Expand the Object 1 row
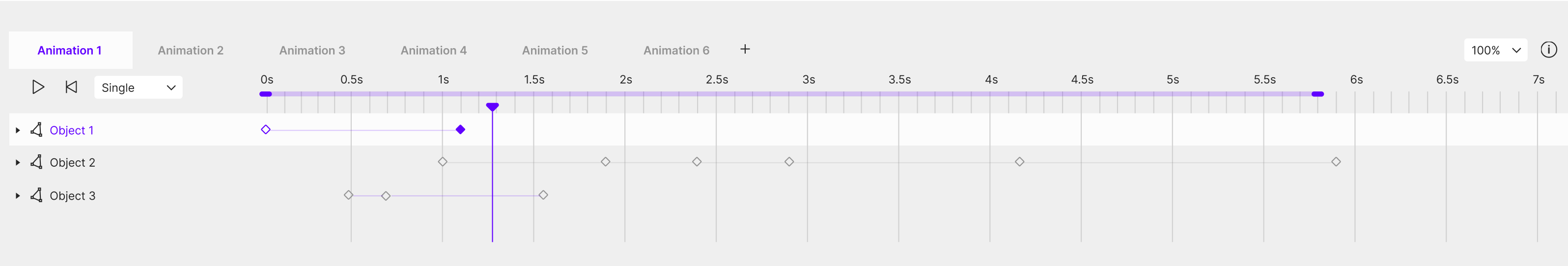 tap(18, 130)
